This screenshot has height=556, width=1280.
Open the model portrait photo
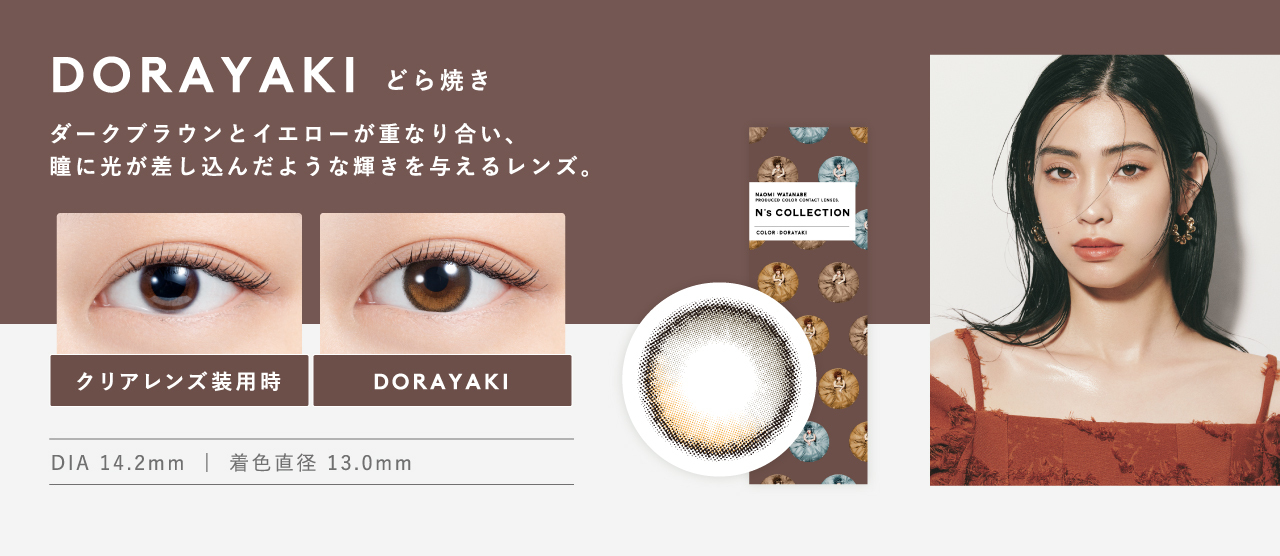(x=1105, y=270)
